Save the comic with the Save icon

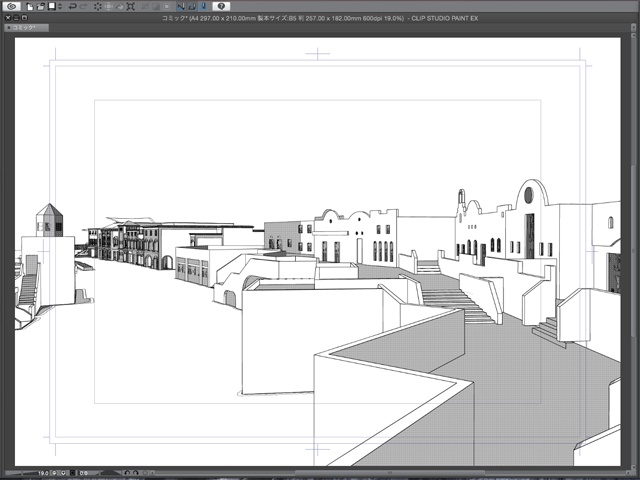tap(51, 6)
